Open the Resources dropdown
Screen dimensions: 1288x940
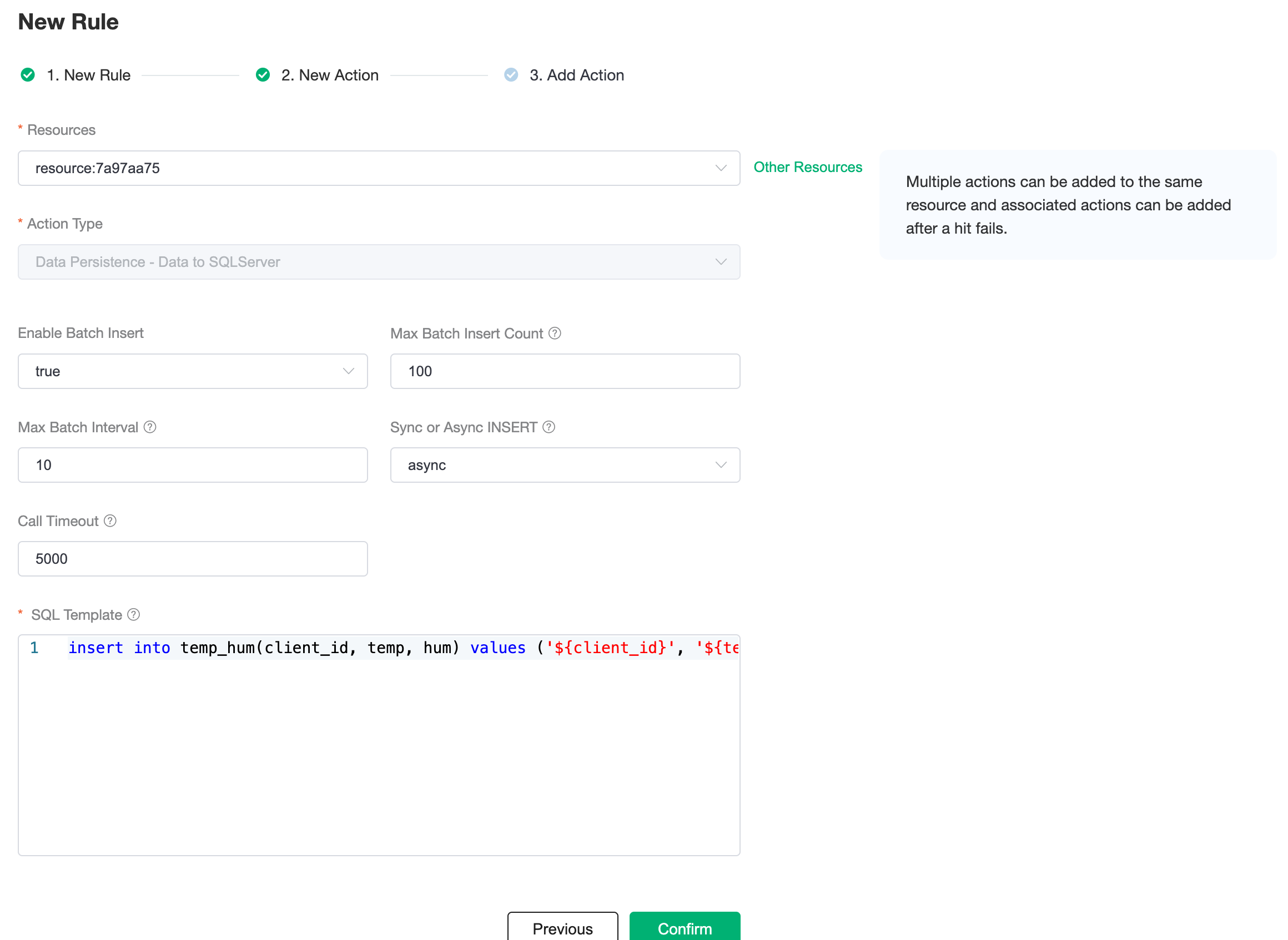(x=379, y=168)
